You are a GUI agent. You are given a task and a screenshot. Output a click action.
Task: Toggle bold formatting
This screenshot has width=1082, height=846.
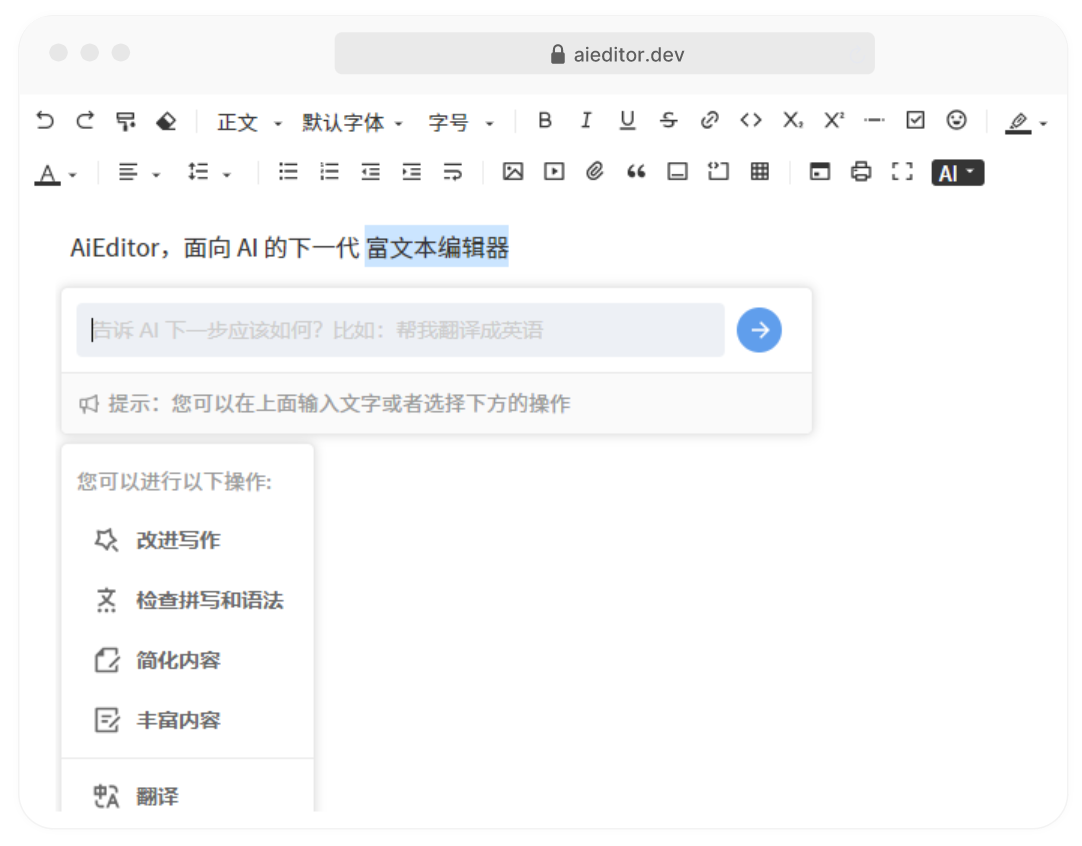point(545,120)
